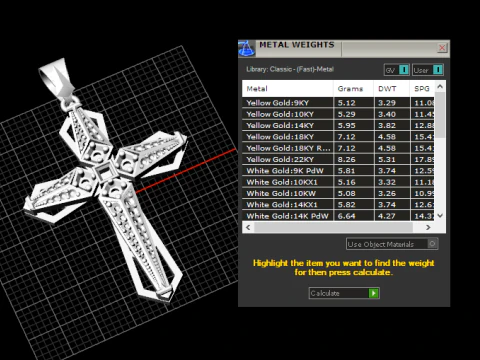
Task: Click the Calculate button
Action: tap(344, 293)
